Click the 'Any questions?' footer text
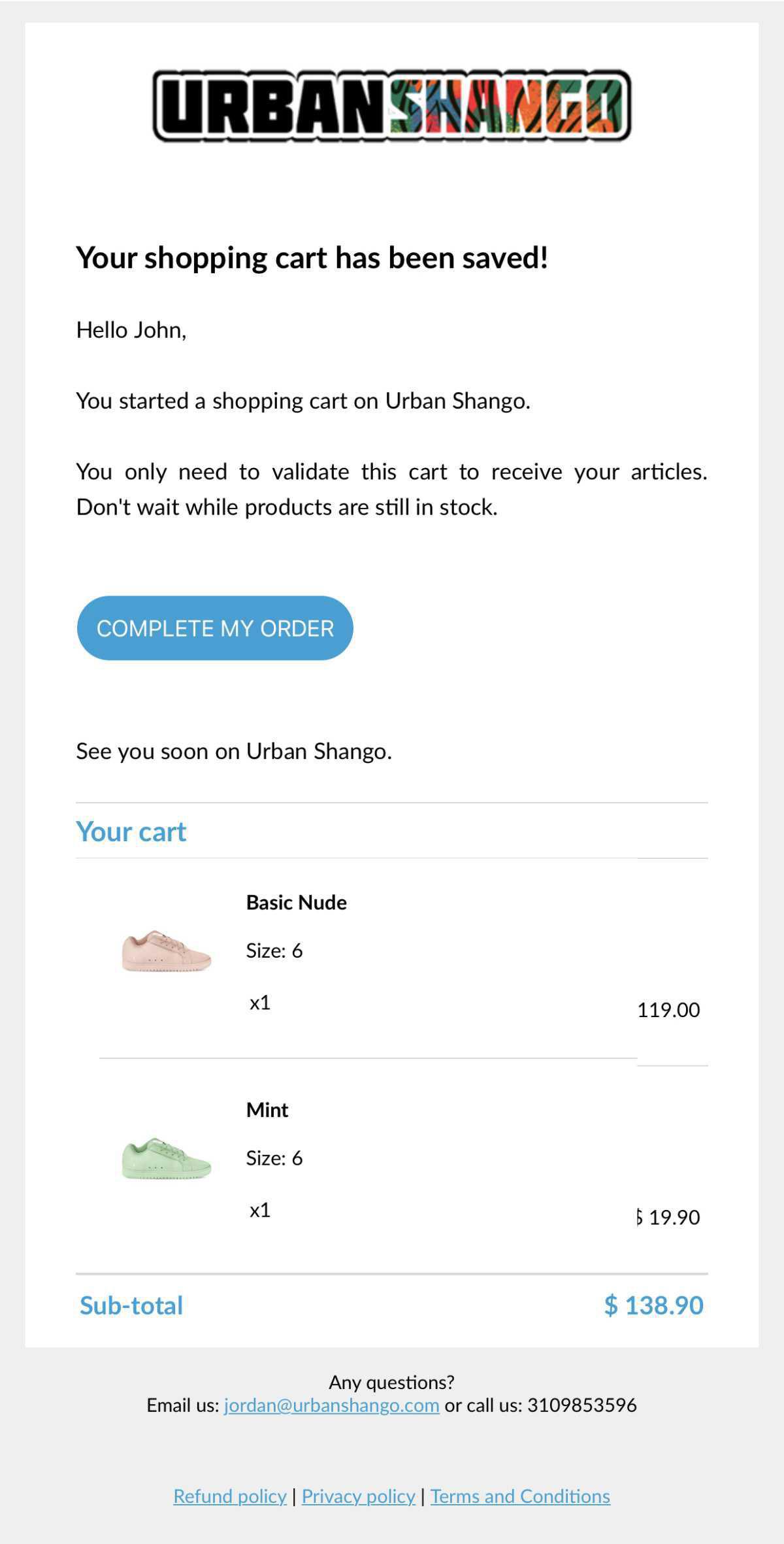The width and height of the screenshot is (784, 1544). 391,1383
